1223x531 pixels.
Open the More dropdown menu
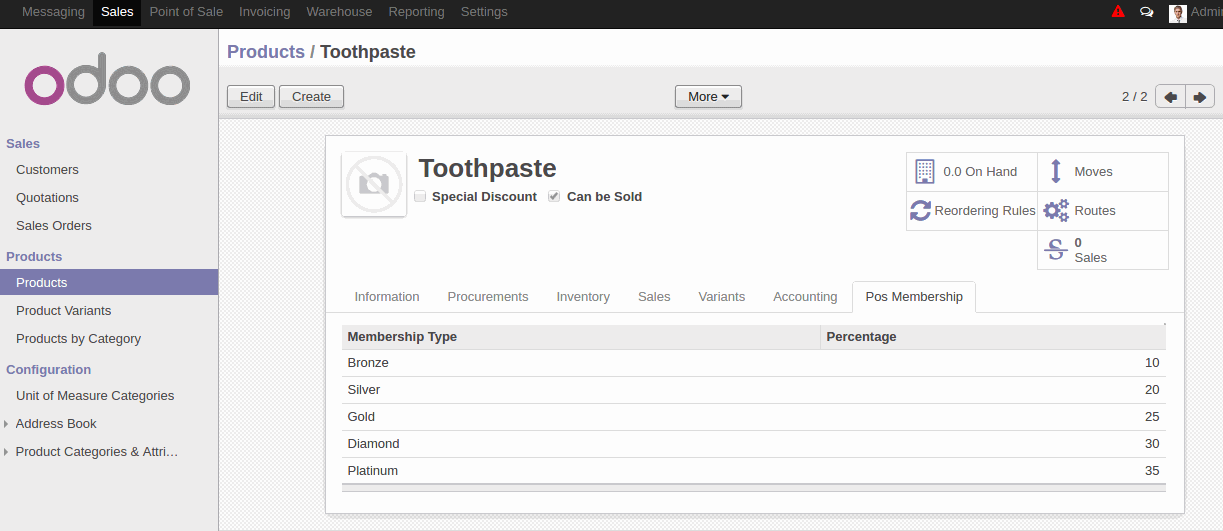click(x=708, y=97)
